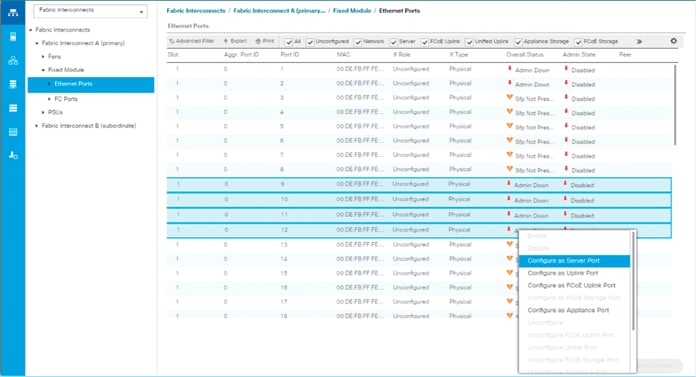Open the VM icon in the sidebar

[x=13, y=108]
